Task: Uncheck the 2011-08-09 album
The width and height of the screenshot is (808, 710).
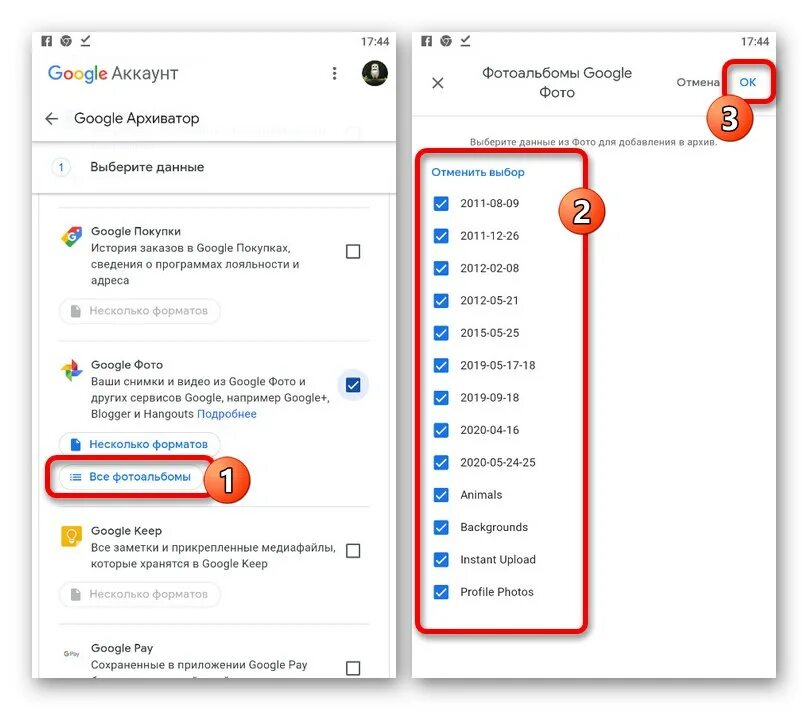Action: [441, 204]
